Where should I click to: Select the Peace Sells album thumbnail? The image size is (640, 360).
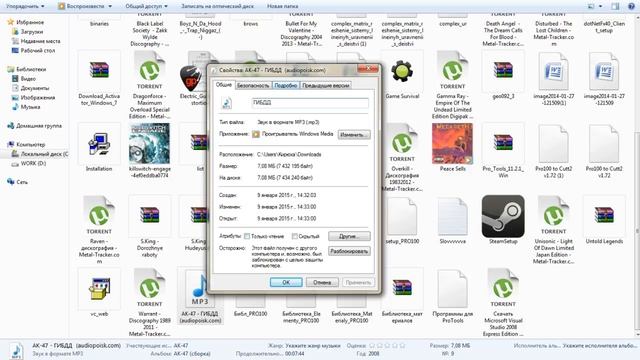[x=453, y=144]
